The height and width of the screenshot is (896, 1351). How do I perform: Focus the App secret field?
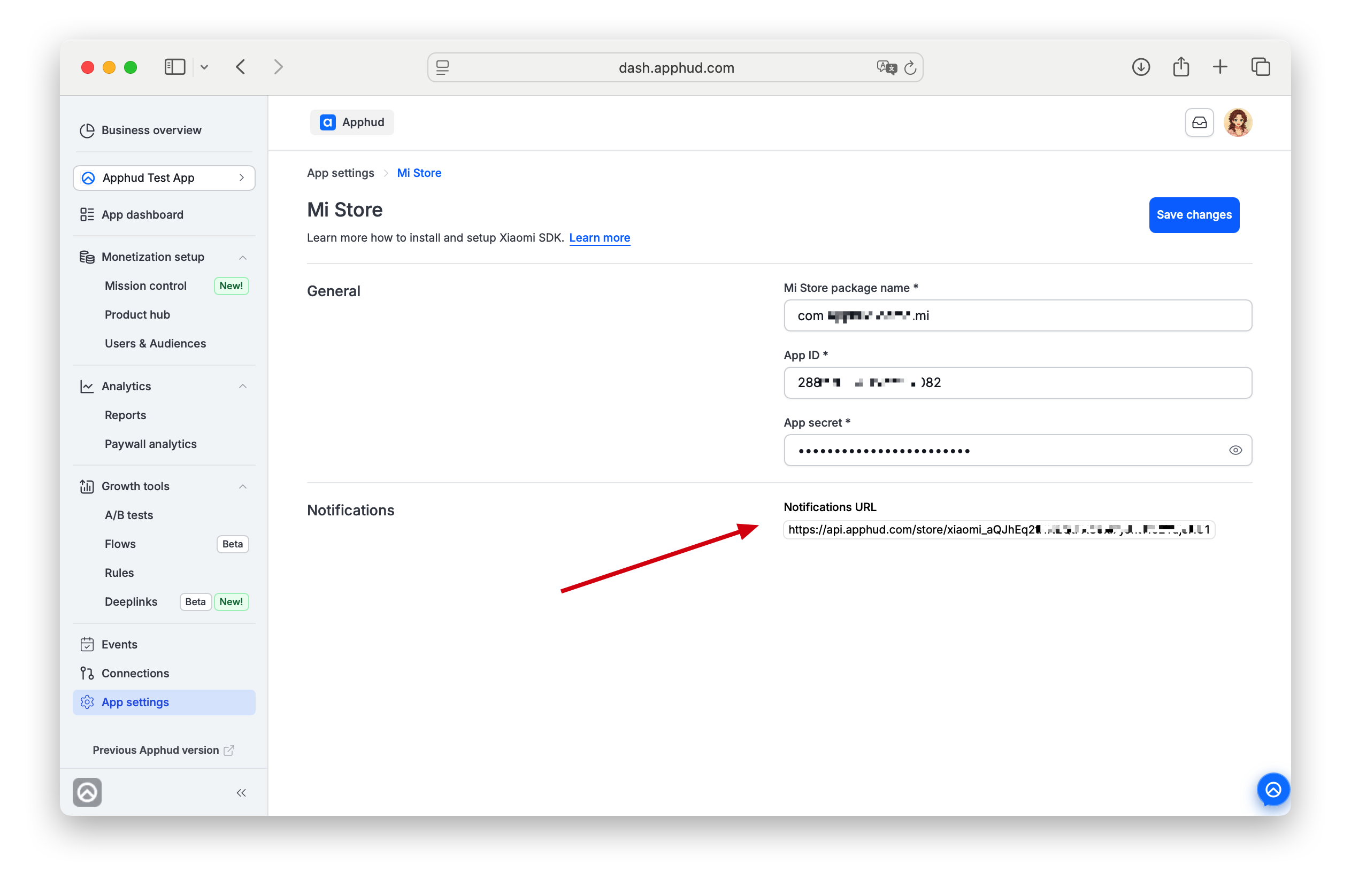click(x=1018, y=450)
